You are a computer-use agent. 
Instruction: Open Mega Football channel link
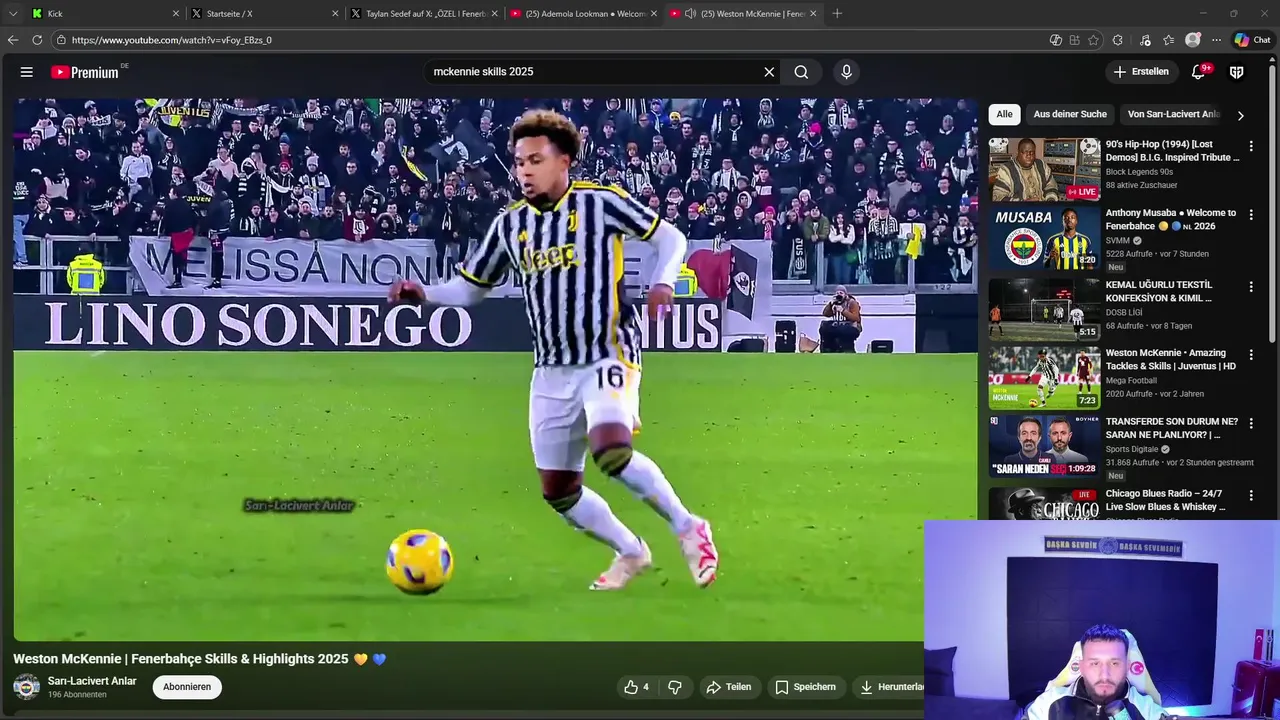1131,380
